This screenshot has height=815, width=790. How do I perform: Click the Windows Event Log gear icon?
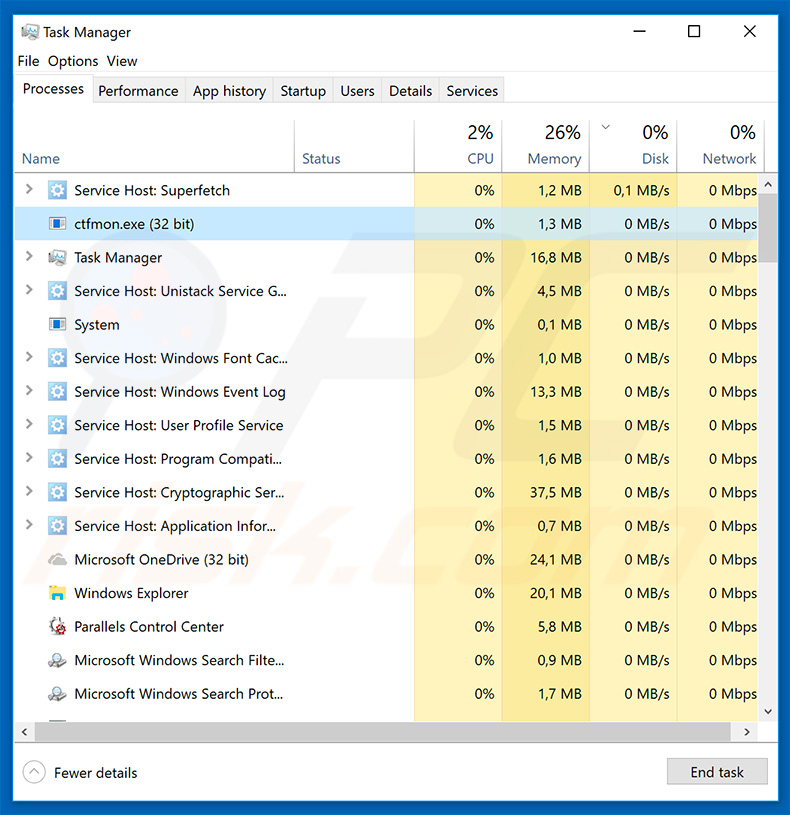[57, 391]
